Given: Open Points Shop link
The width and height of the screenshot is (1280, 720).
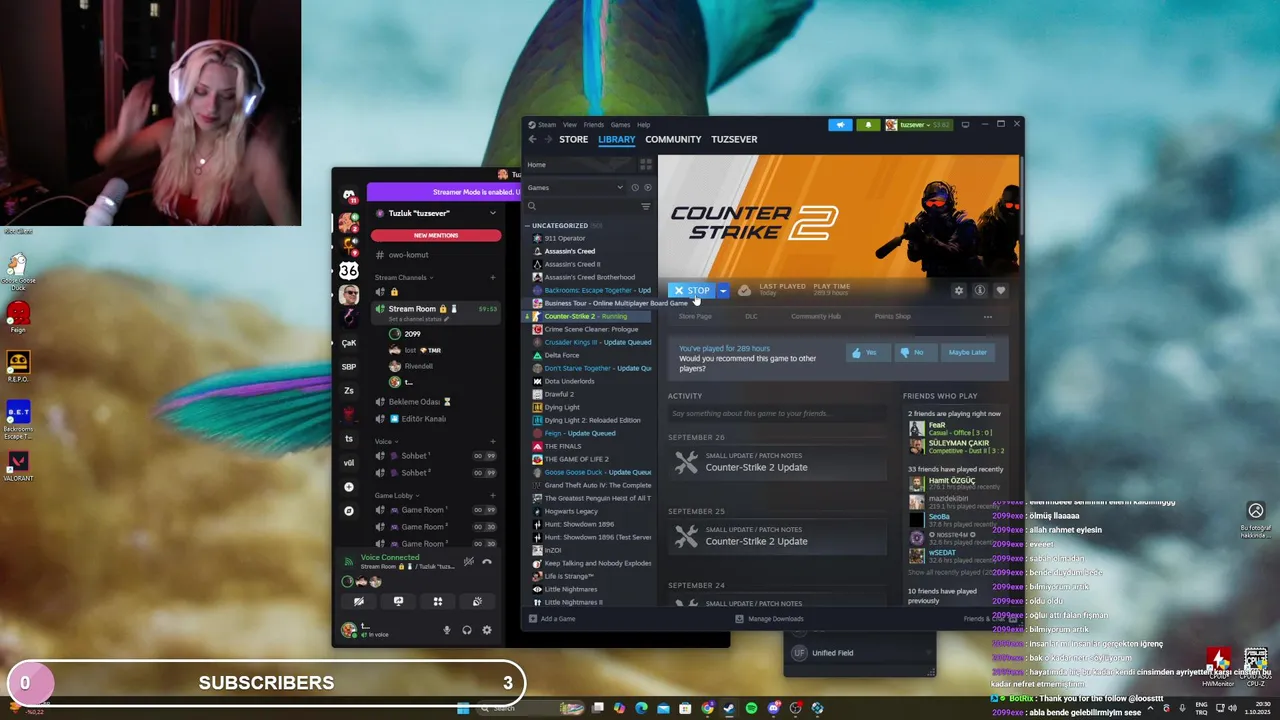Looking at the screenshot, I should [892, 316].
